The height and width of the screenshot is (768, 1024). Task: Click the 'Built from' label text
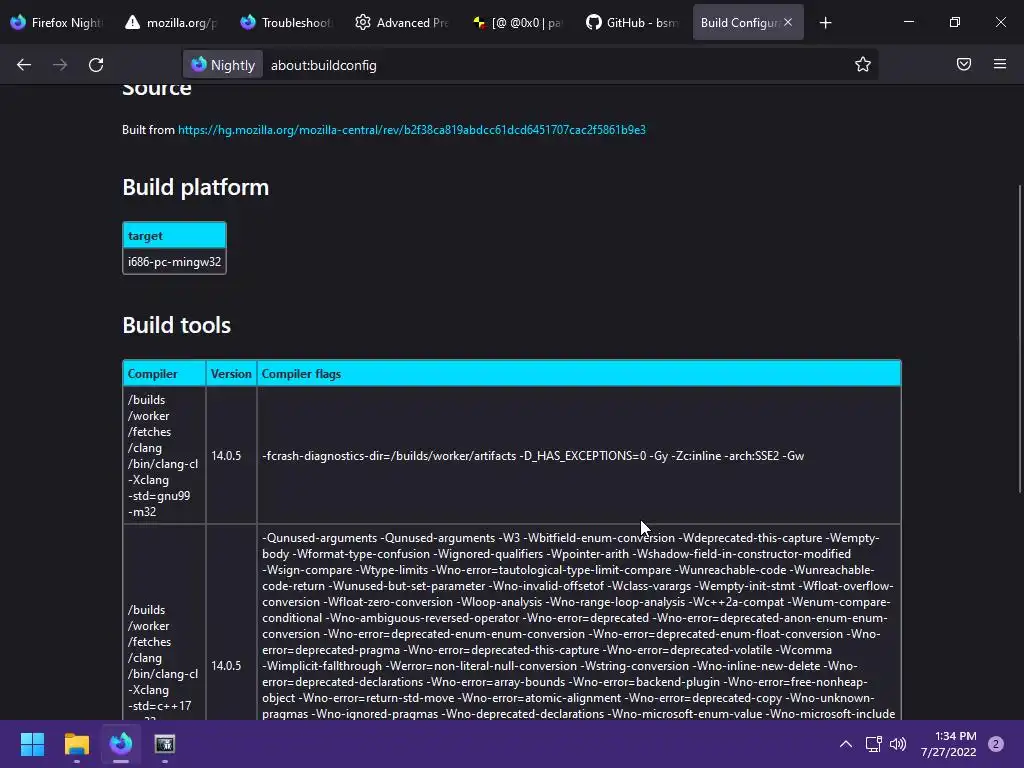pos(148,130)
